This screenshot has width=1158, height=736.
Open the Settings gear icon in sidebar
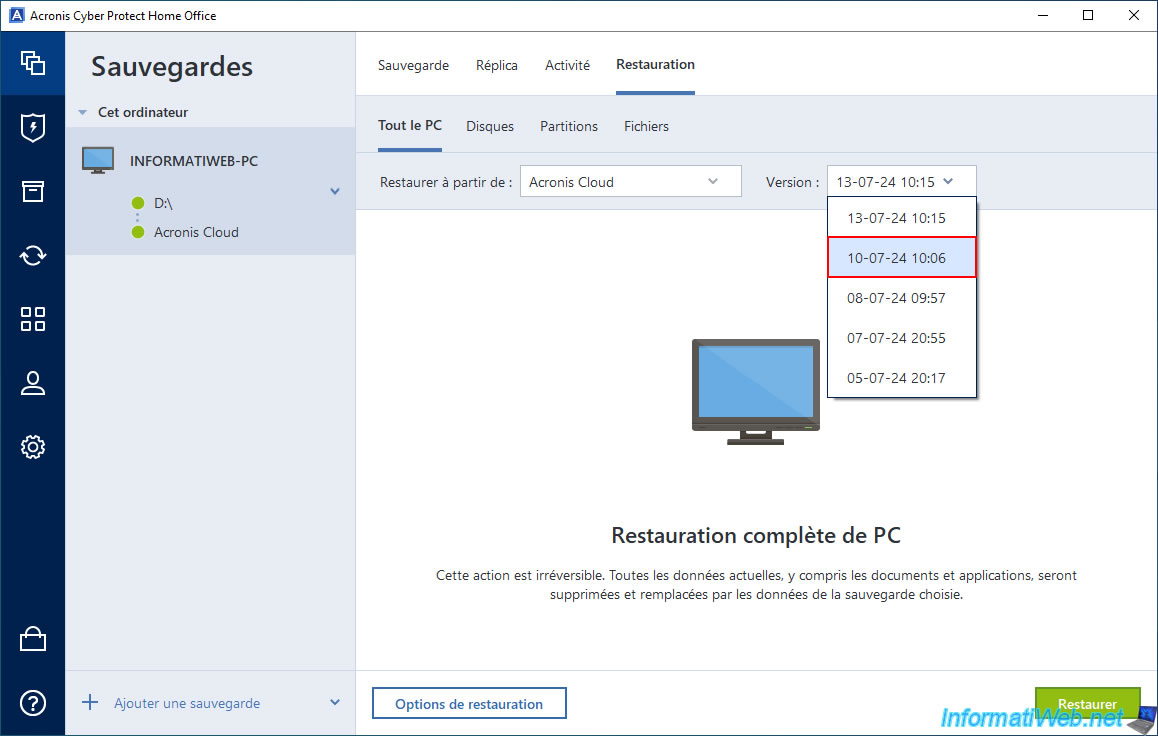coord(32,447)
